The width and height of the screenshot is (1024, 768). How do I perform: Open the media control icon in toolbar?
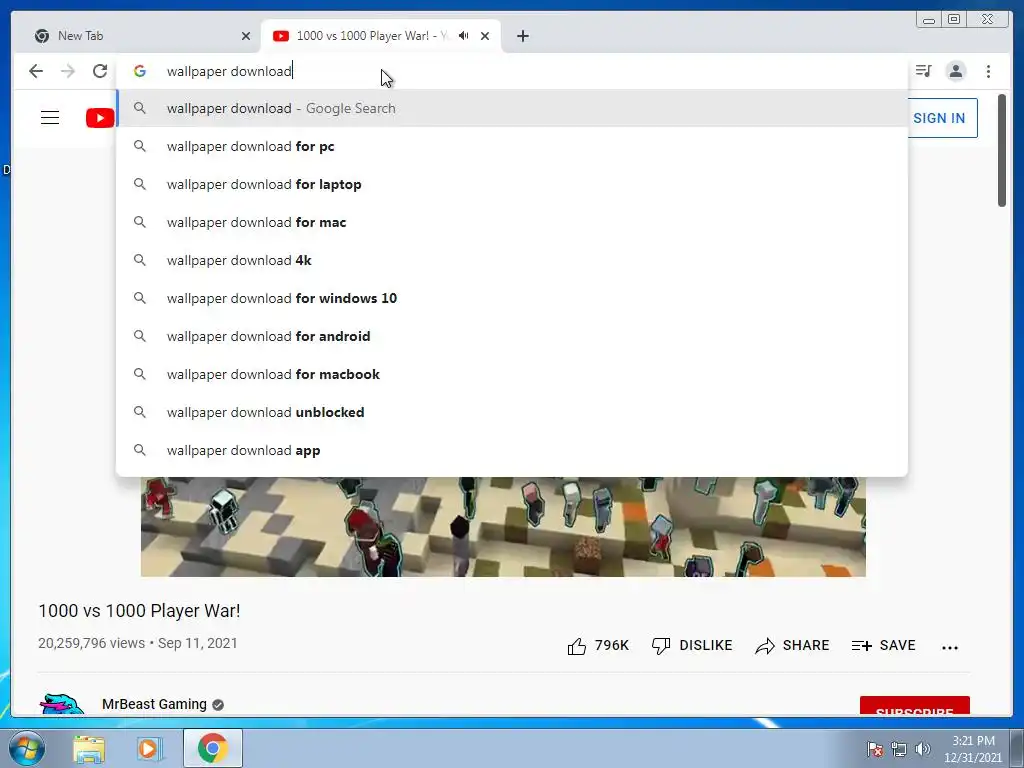pos(923,71)
